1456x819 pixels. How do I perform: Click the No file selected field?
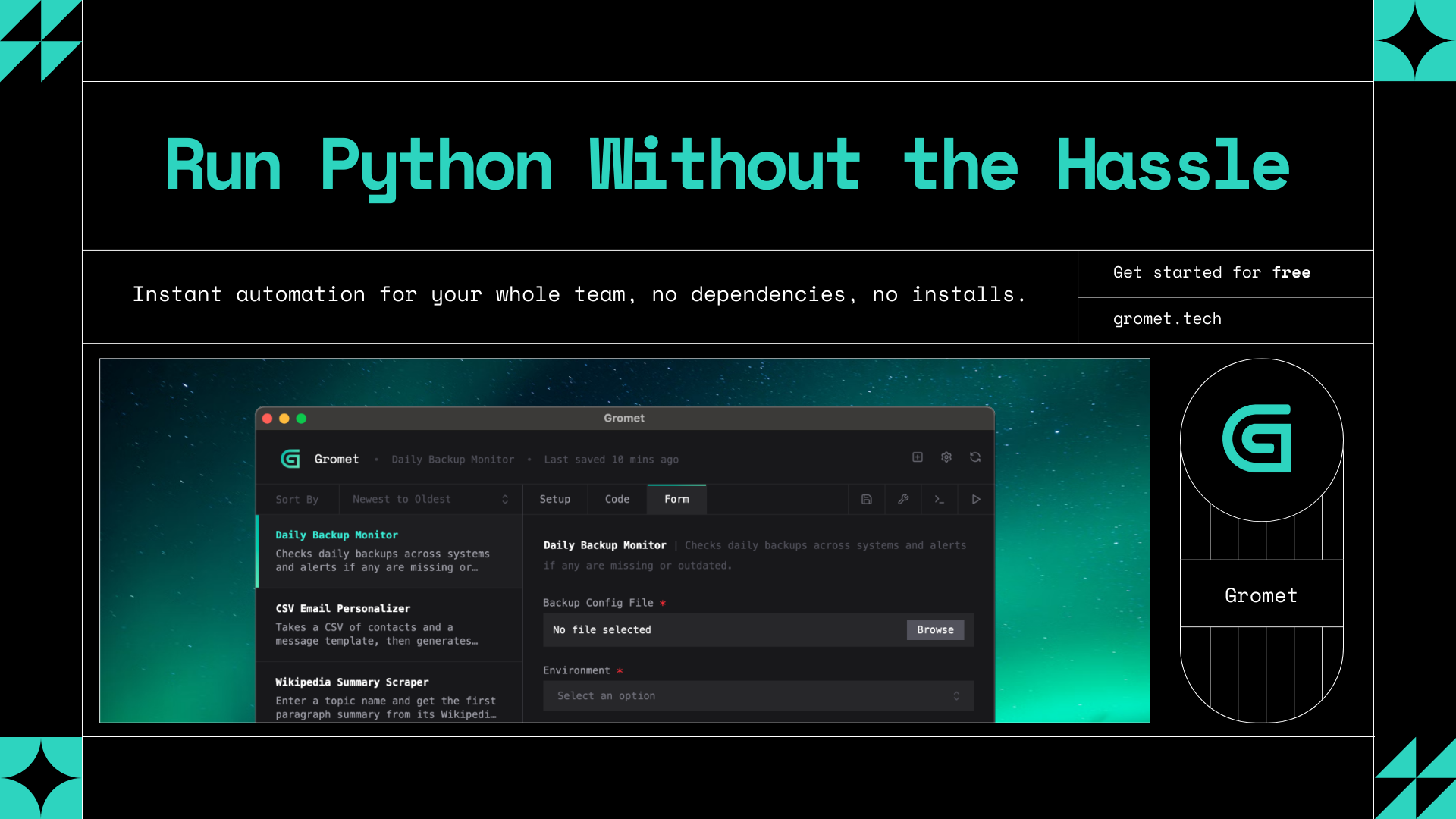(720, 629)
